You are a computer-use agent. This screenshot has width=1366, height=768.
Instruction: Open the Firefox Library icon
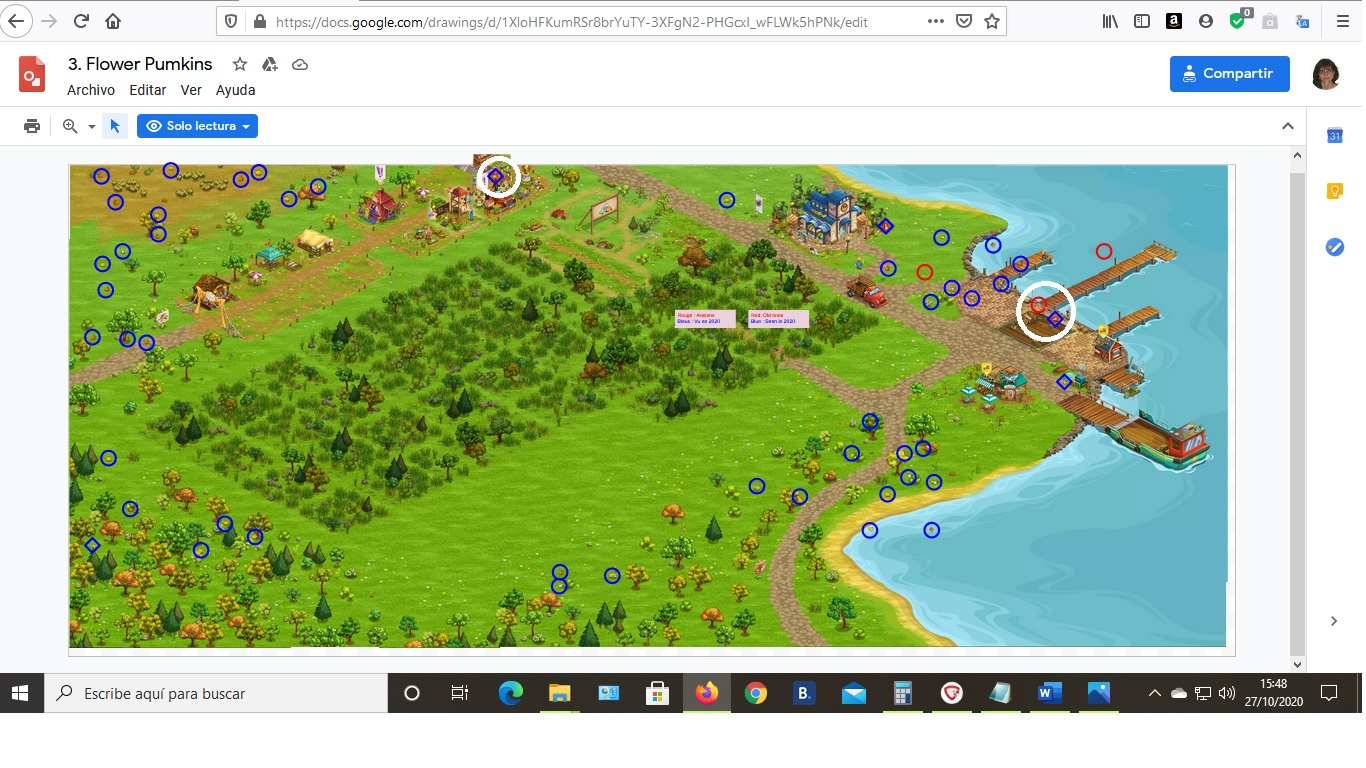click(x=1110, y=21)
